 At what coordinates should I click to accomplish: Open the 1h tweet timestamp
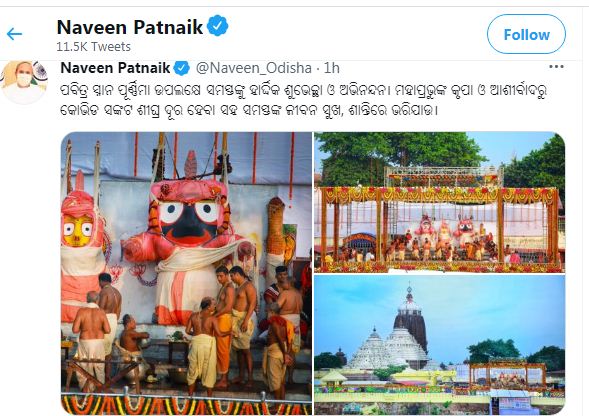pos(332,68)
